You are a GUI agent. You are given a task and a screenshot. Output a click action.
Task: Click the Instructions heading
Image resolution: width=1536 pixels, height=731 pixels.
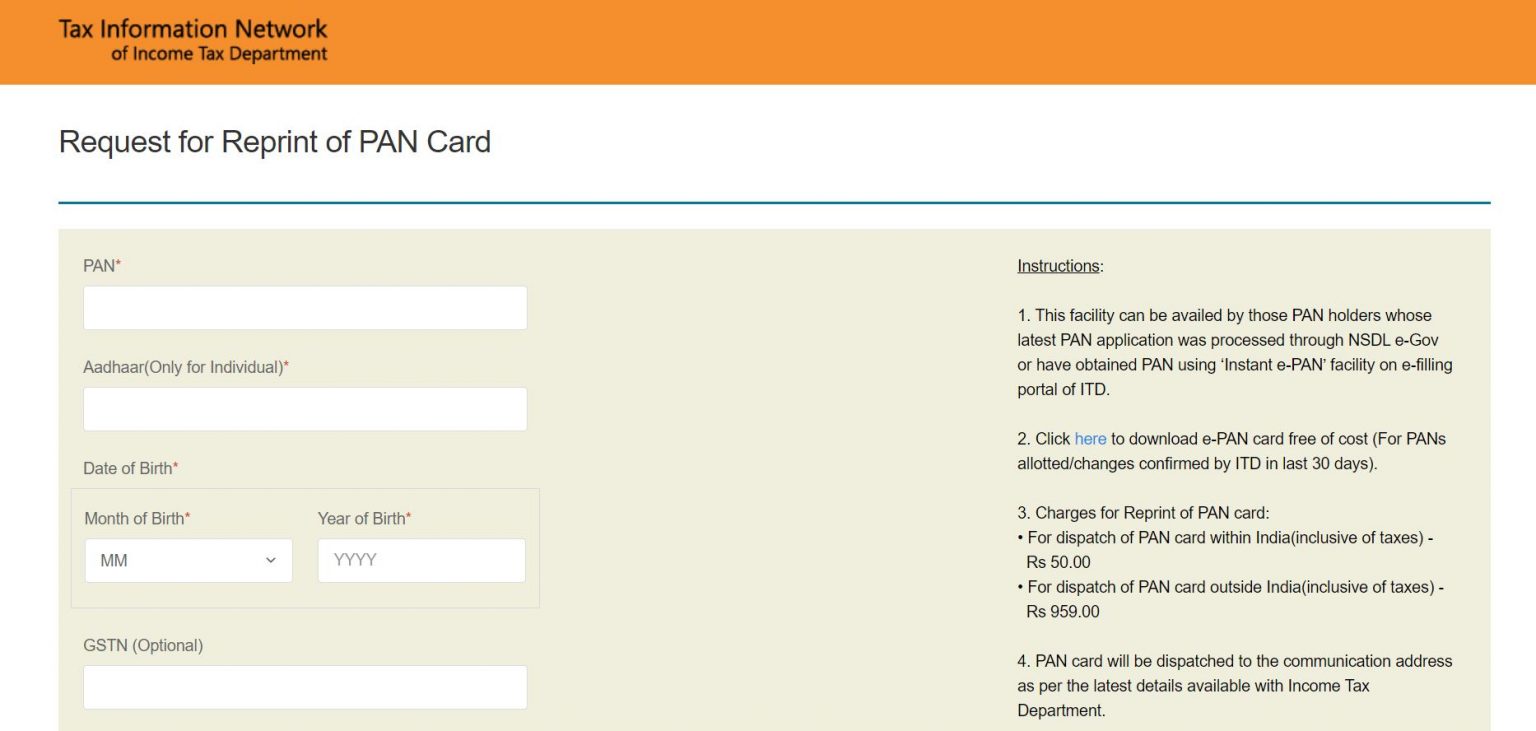(1057, 265)
